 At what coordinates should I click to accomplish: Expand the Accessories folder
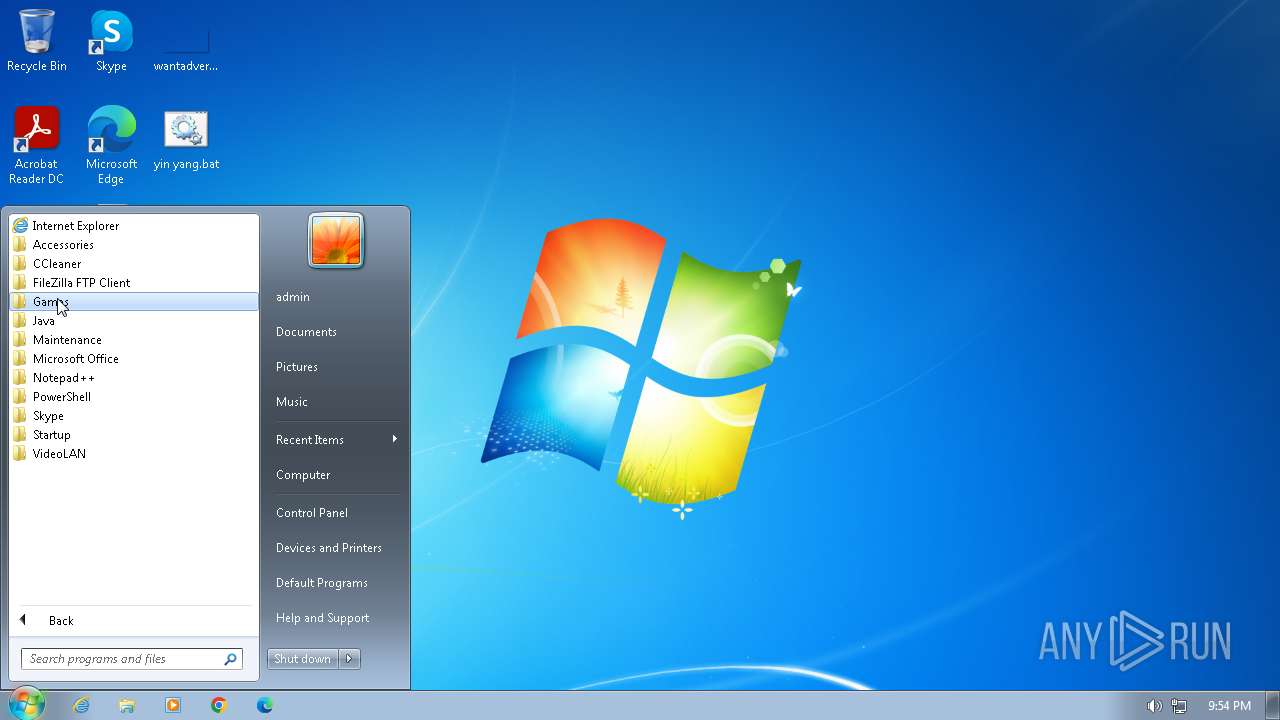134,245
